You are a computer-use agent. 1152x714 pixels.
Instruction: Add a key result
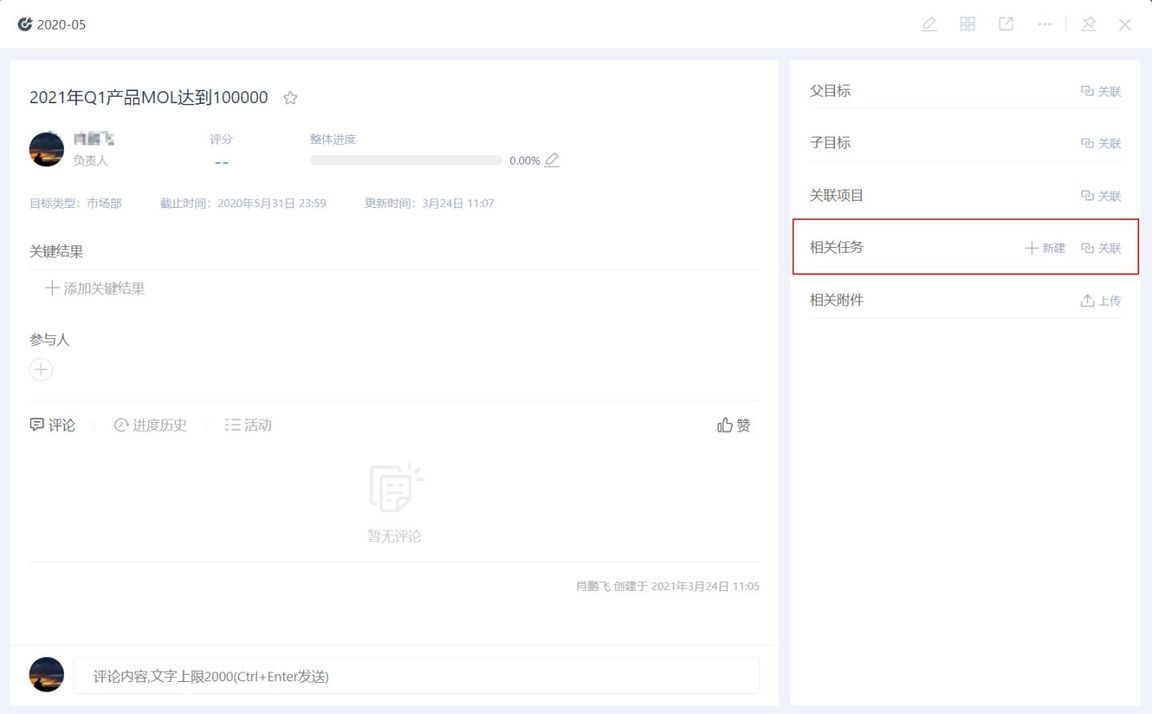click(95, 289)
